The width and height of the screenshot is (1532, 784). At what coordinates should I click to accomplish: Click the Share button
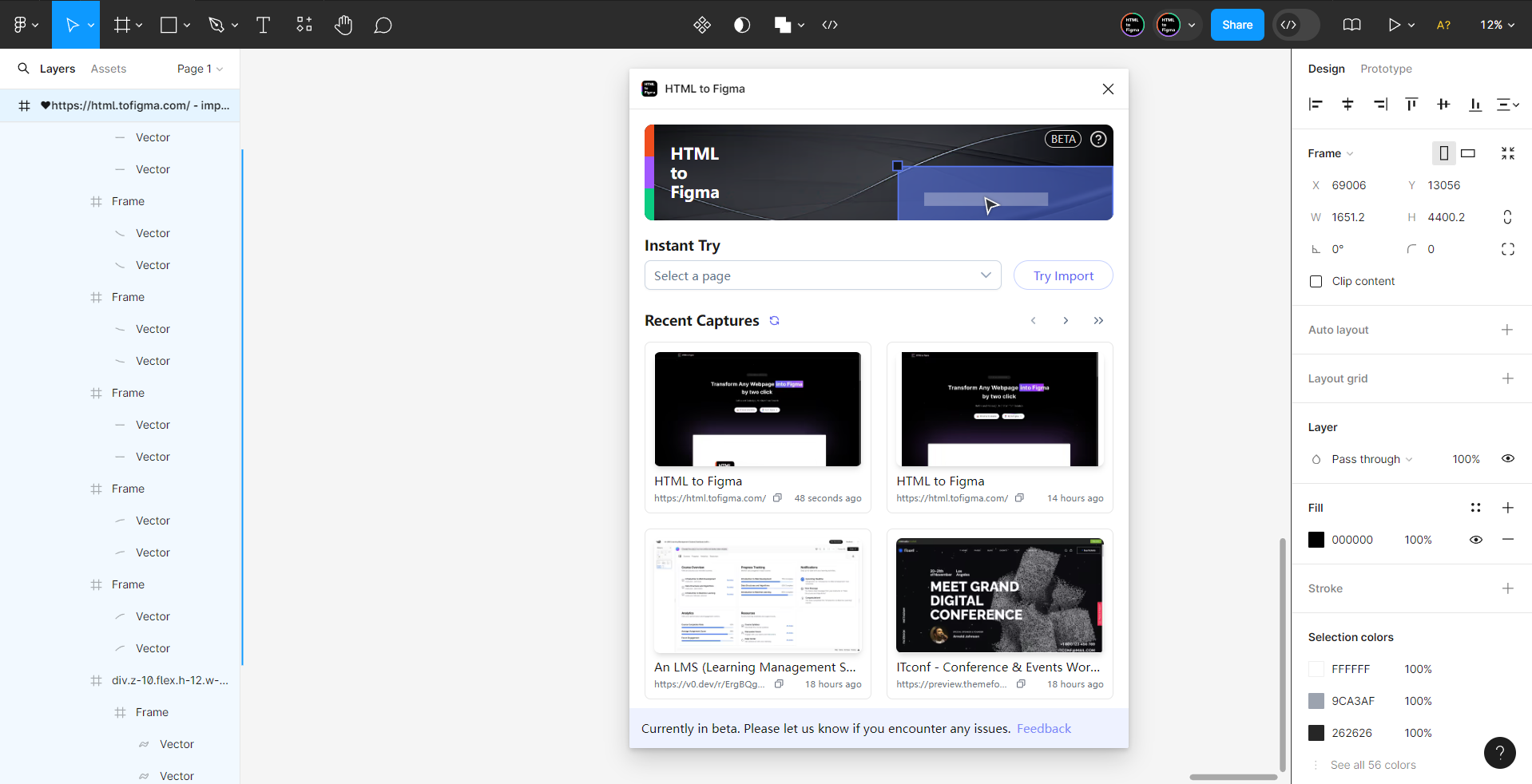coord(1237,25)
